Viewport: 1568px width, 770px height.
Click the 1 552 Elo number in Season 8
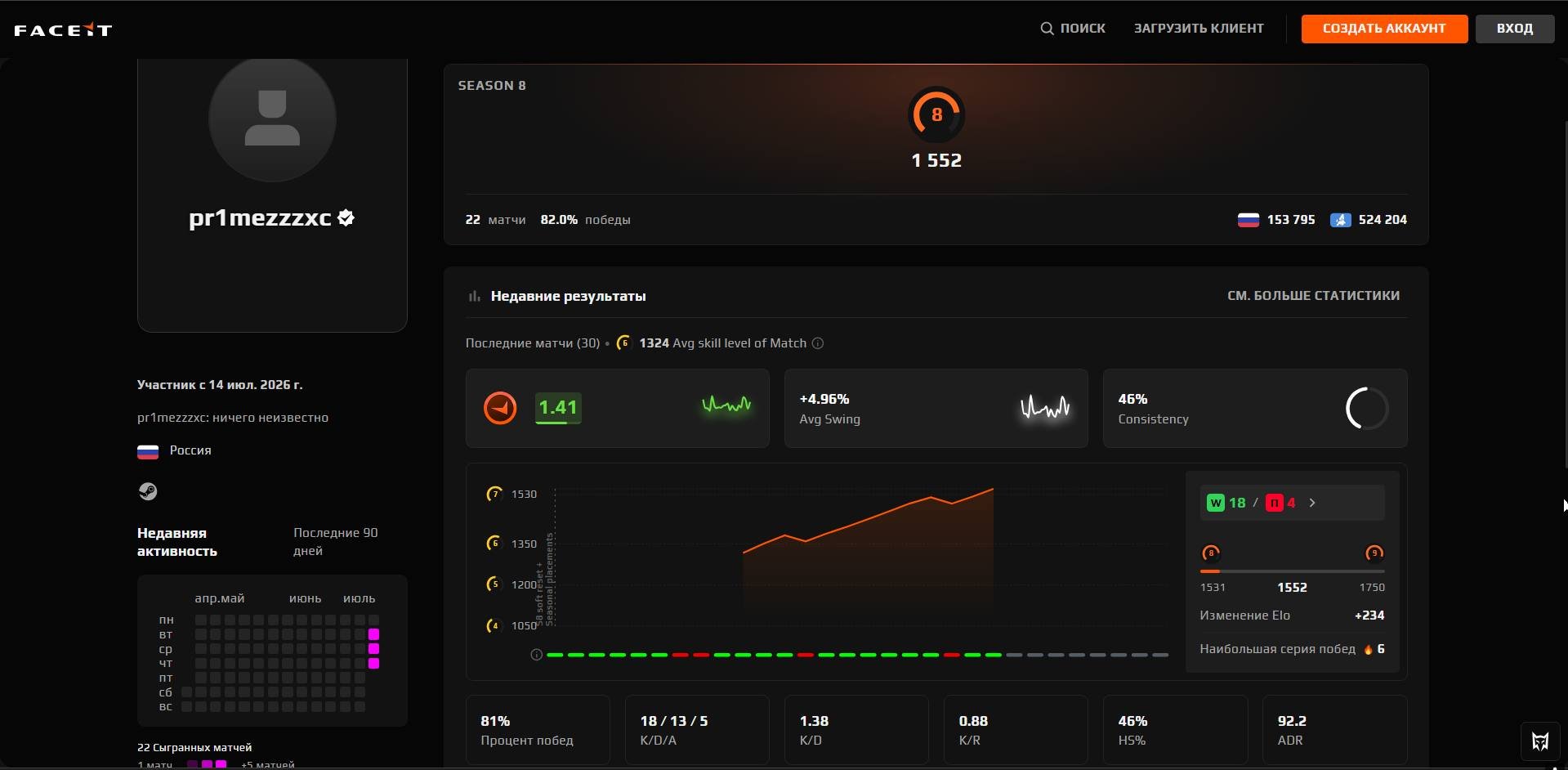point(936,160)
